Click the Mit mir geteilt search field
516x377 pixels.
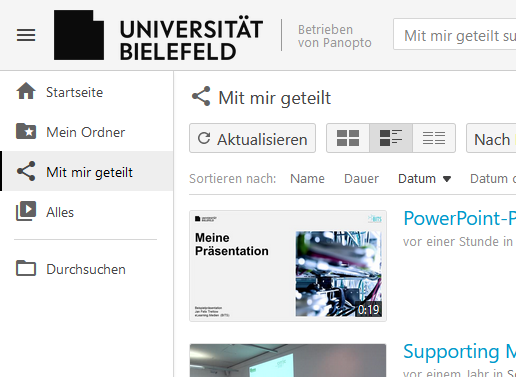tap(455, 34)
